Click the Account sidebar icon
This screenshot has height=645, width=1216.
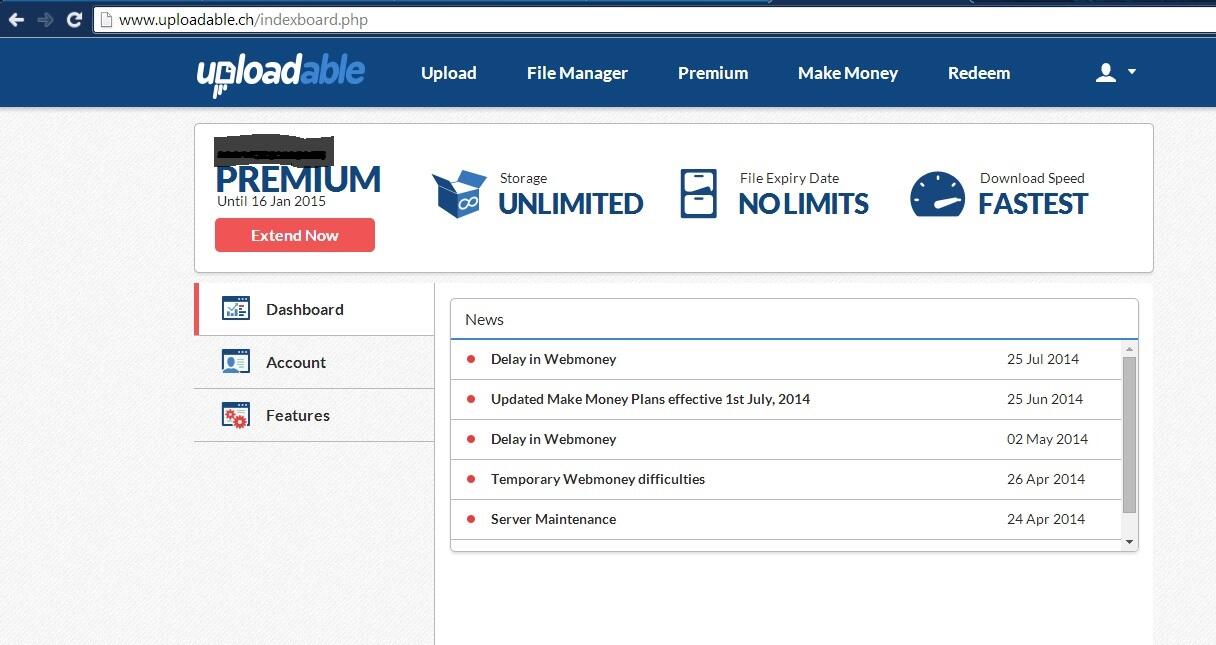pyautogui.click(x=236, y=361)
